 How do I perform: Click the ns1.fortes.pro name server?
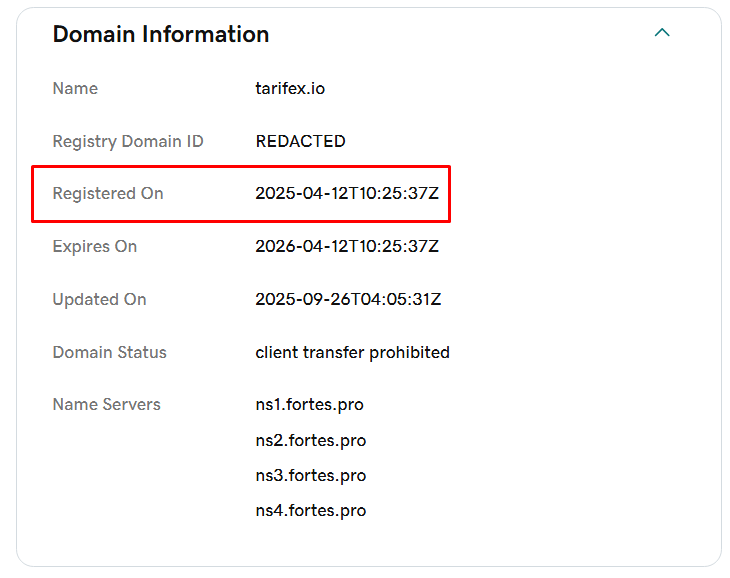pyautogui.click(x=310, y=405)
